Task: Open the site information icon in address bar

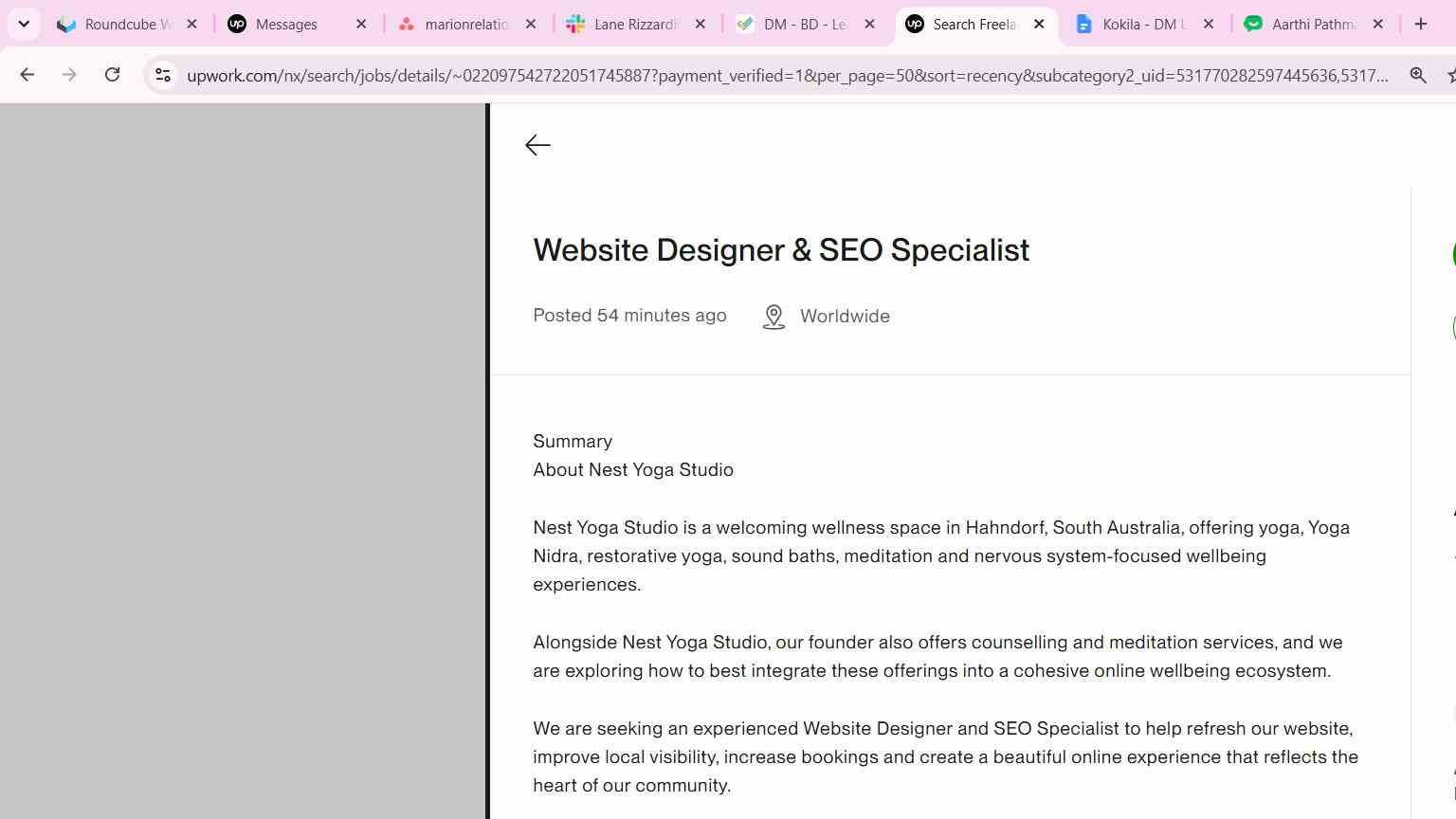Action: 163,75
